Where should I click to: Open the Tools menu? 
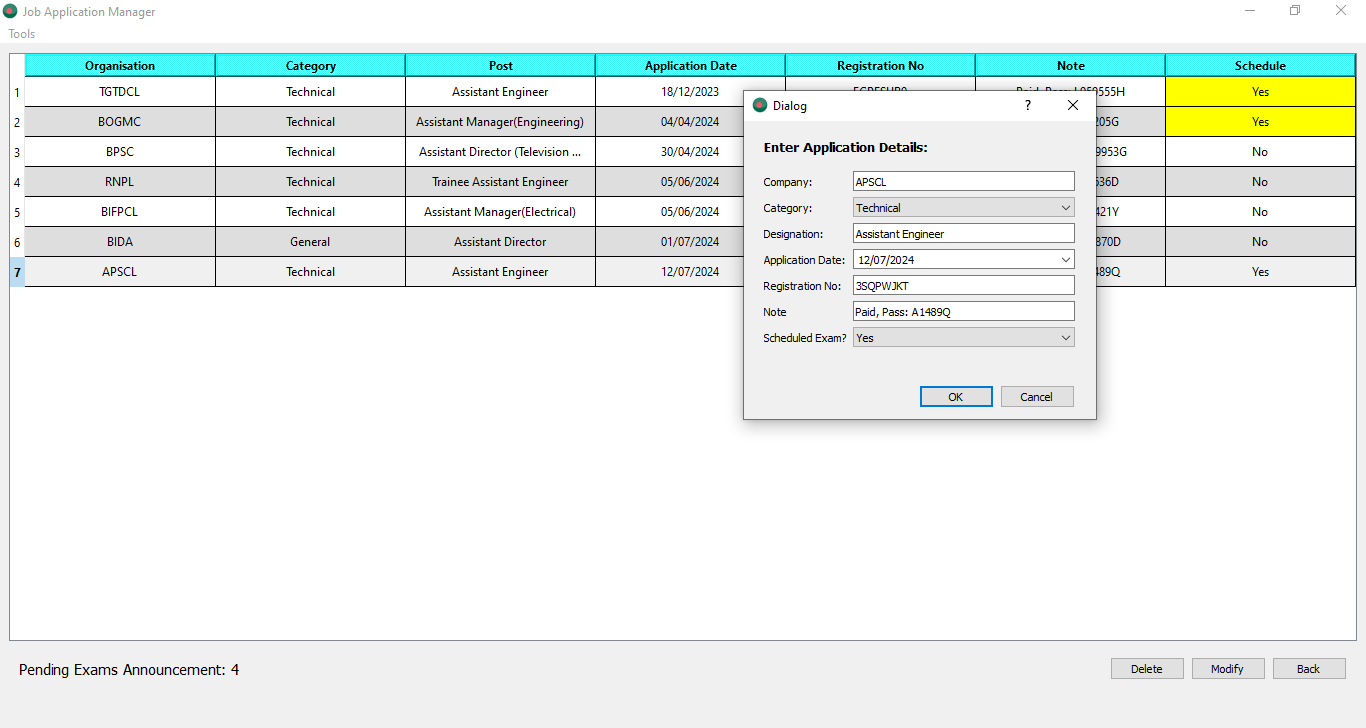(22, 34)
